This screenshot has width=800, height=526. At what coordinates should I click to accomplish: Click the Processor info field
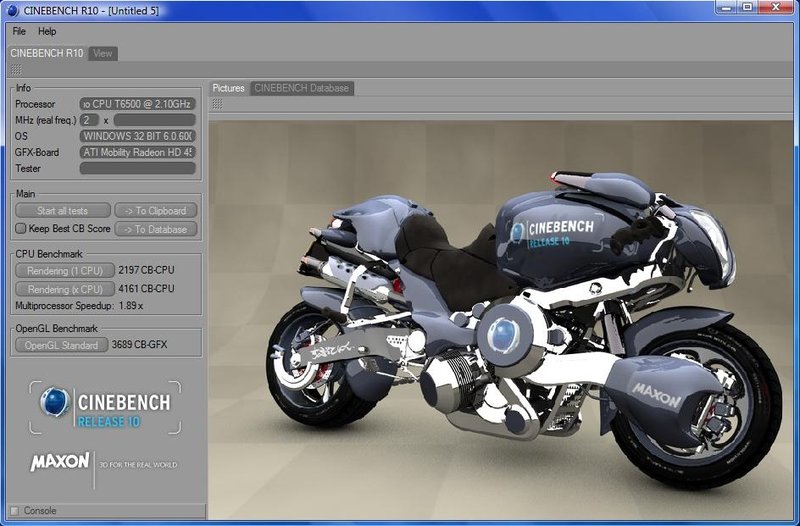[138, 104]
